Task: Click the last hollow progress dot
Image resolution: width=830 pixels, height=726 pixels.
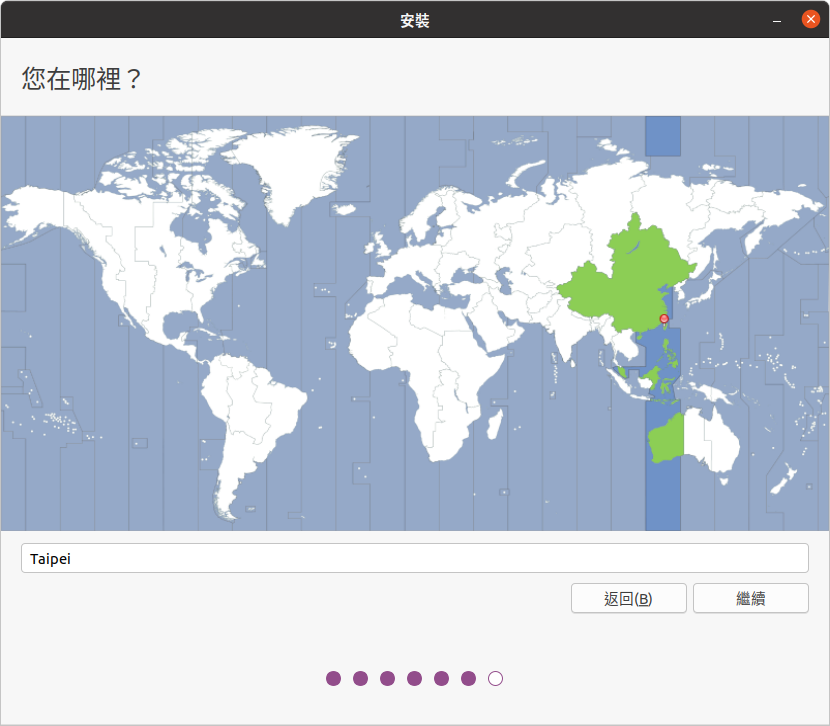Action: [x=495, y=678]
